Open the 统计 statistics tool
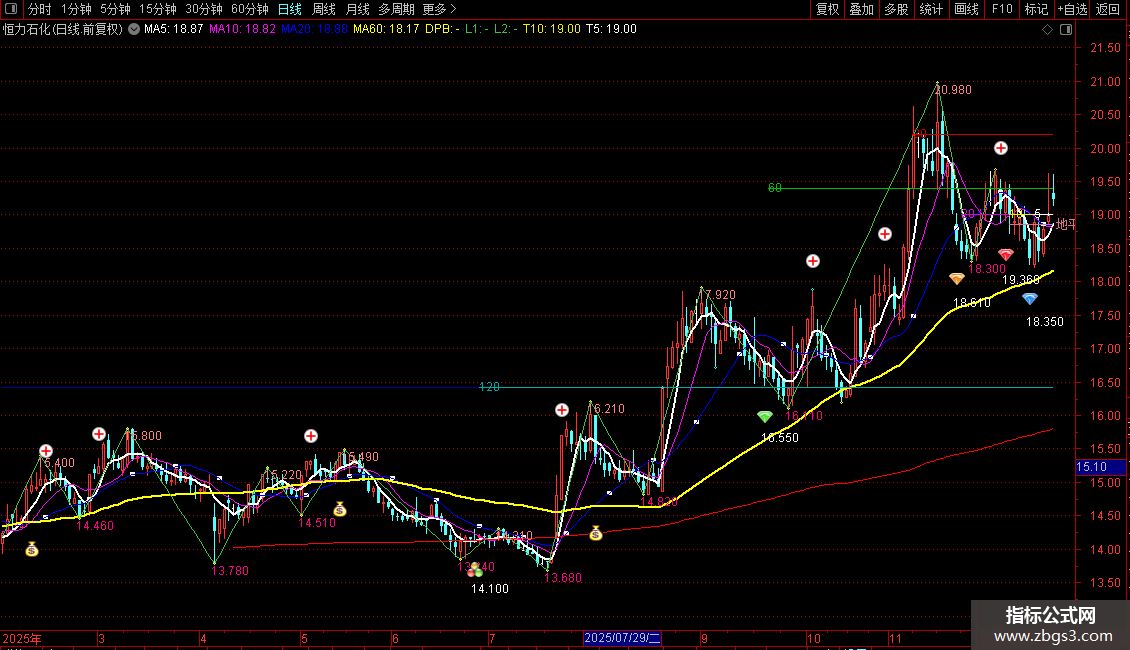 pyautogui.click(x=931, y=9)
